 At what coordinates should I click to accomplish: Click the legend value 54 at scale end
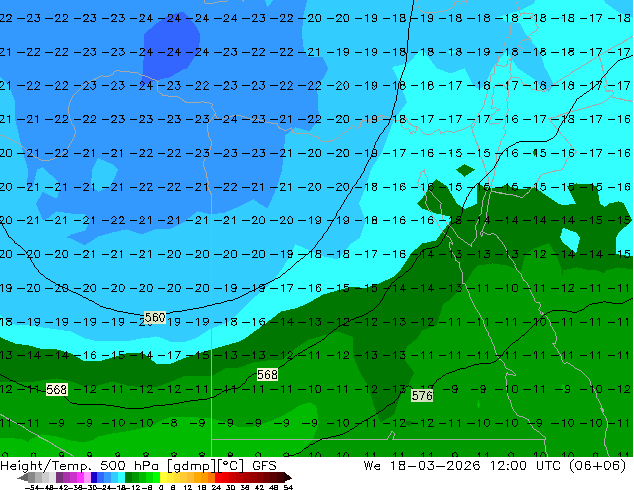tap(288, 488)
